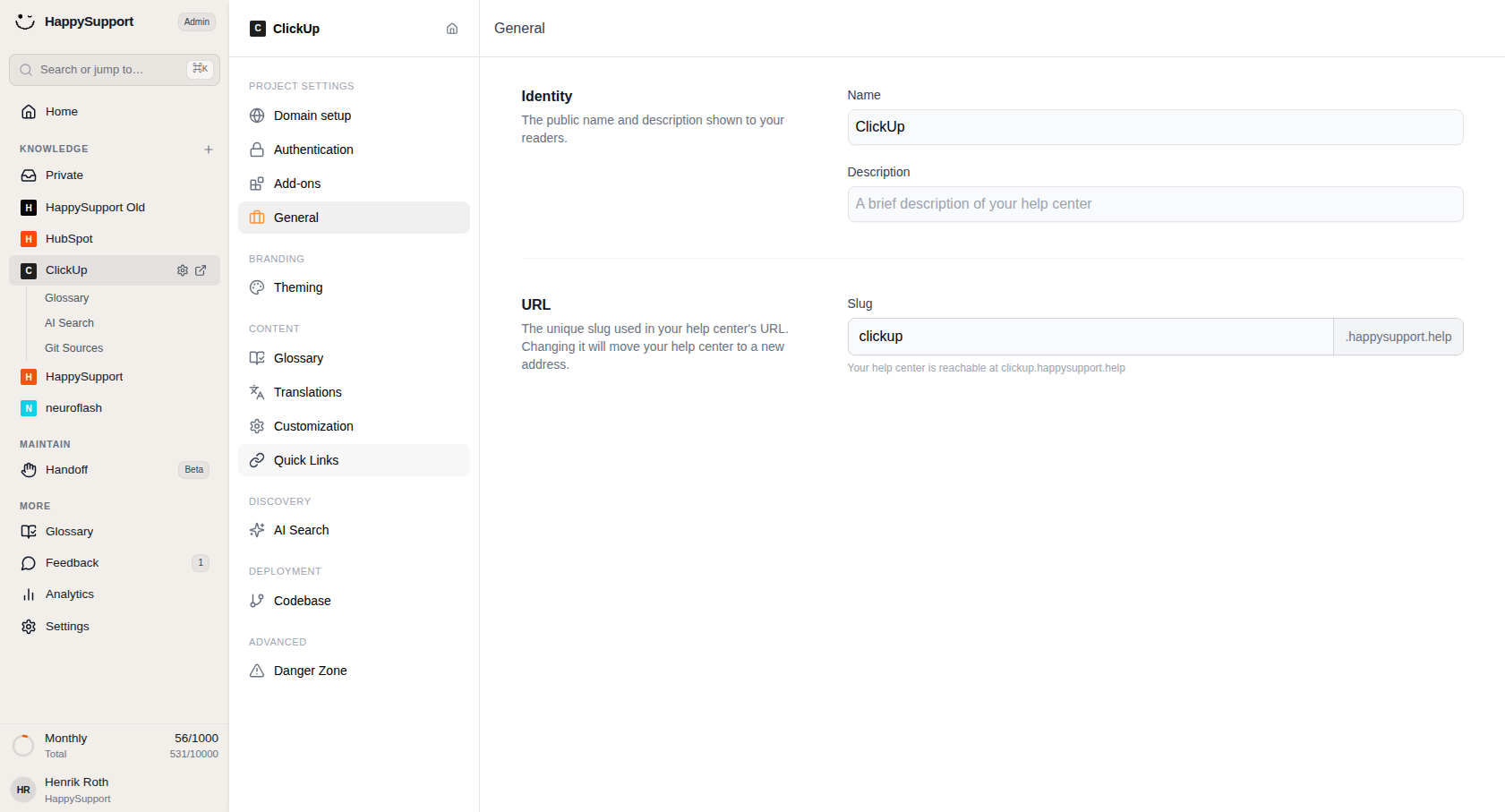Click the HappySupport Old project icon

29,208
